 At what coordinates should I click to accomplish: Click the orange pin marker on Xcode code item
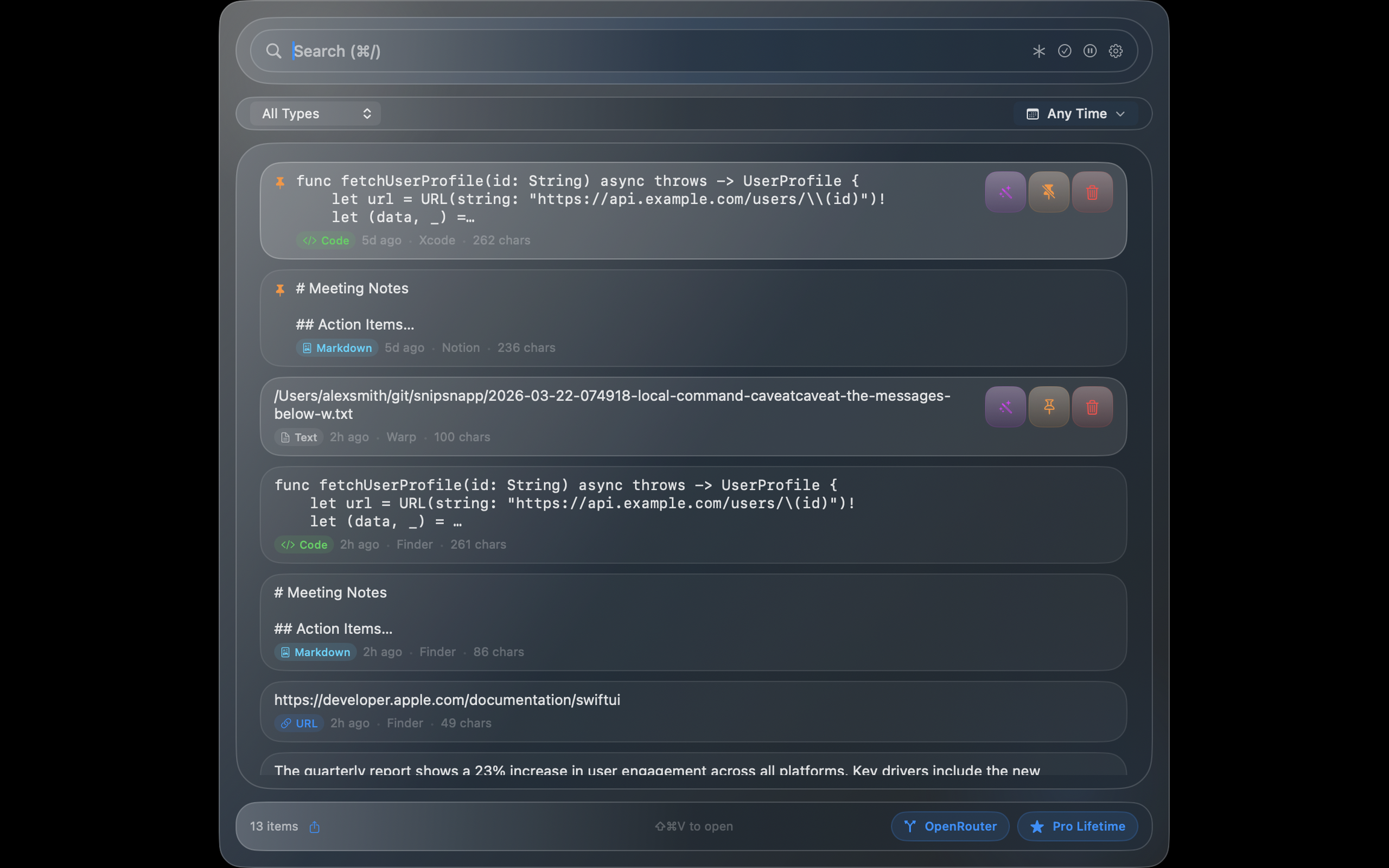[280, 183]
